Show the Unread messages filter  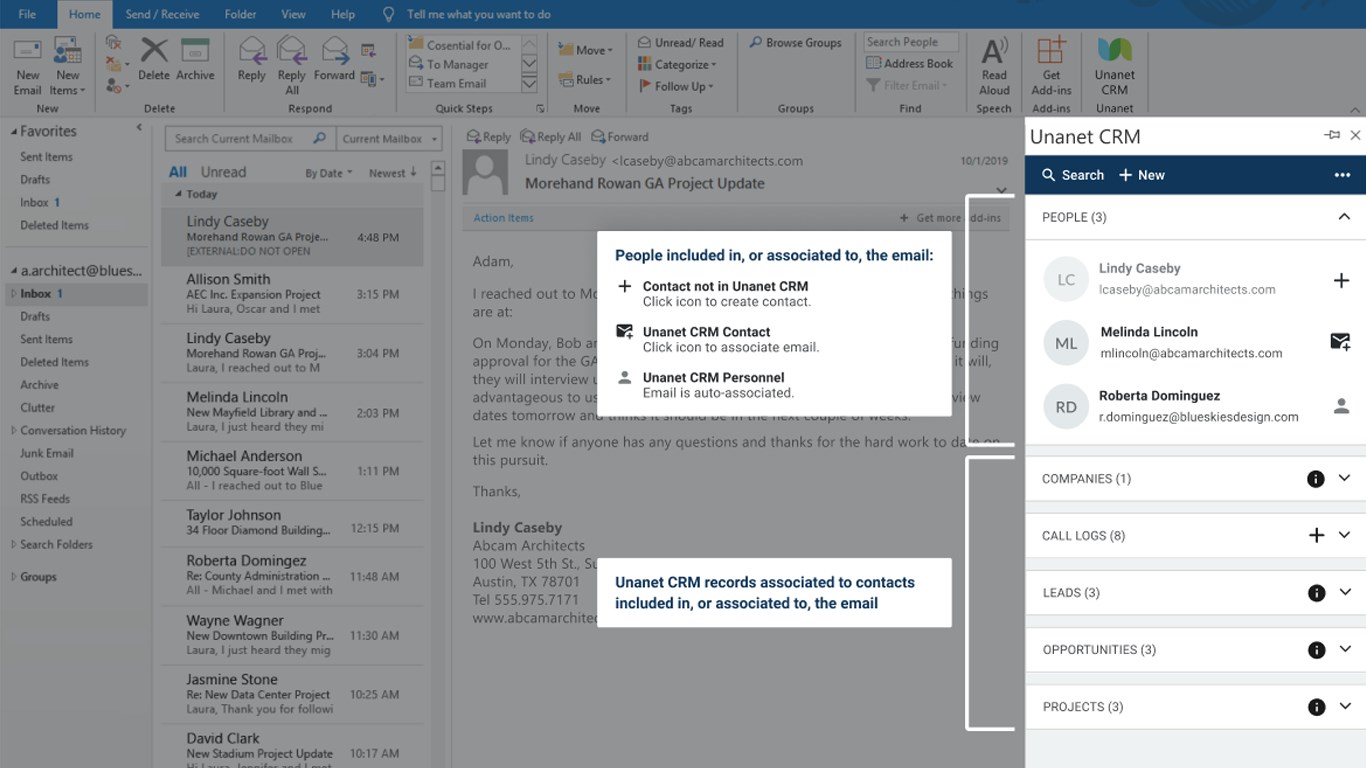pyautogui.click(x=223, y=172)
